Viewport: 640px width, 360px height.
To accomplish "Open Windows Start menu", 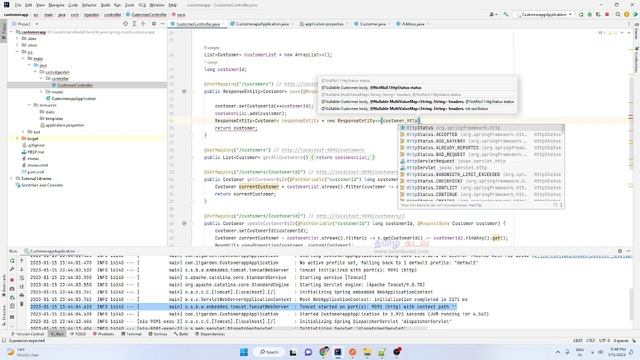I will [244, 352].
